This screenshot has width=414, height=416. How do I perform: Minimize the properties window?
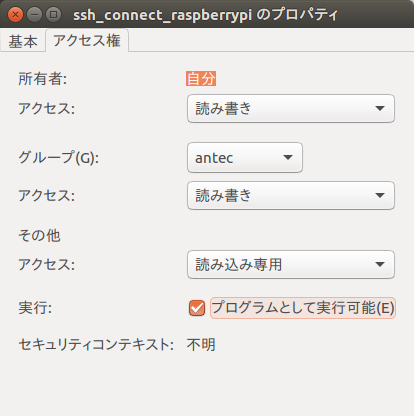click(34, 15)
